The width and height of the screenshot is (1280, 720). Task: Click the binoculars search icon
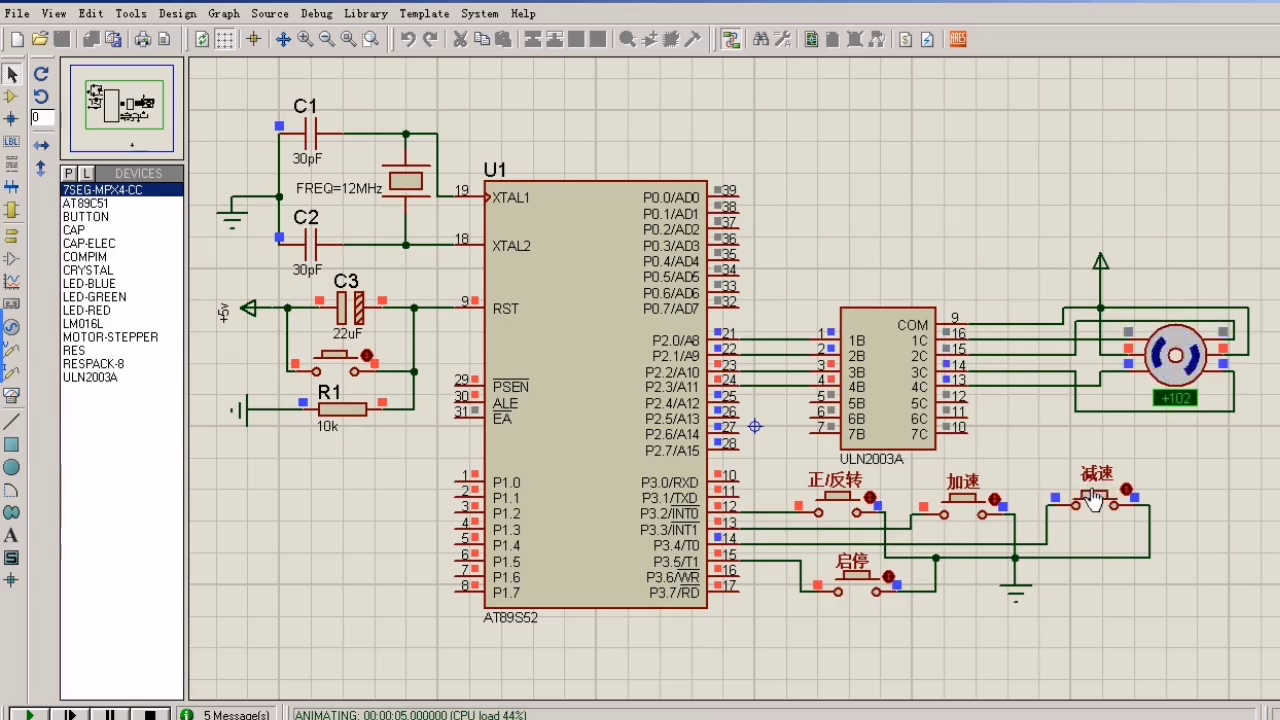pyautogui.click(x=761, y=39)
